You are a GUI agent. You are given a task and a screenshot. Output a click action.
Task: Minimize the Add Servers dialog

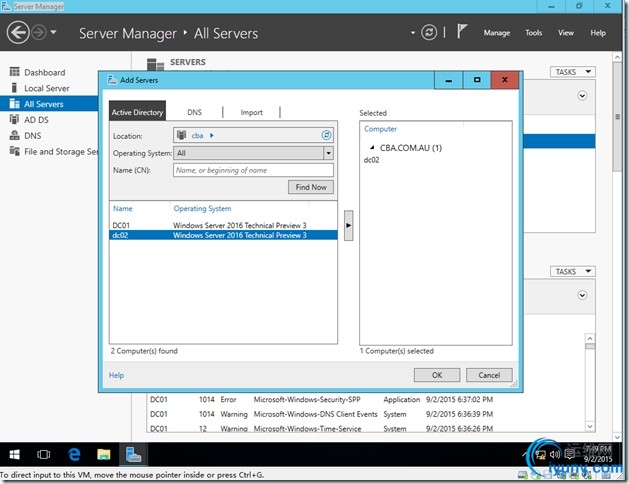point(448,80)
